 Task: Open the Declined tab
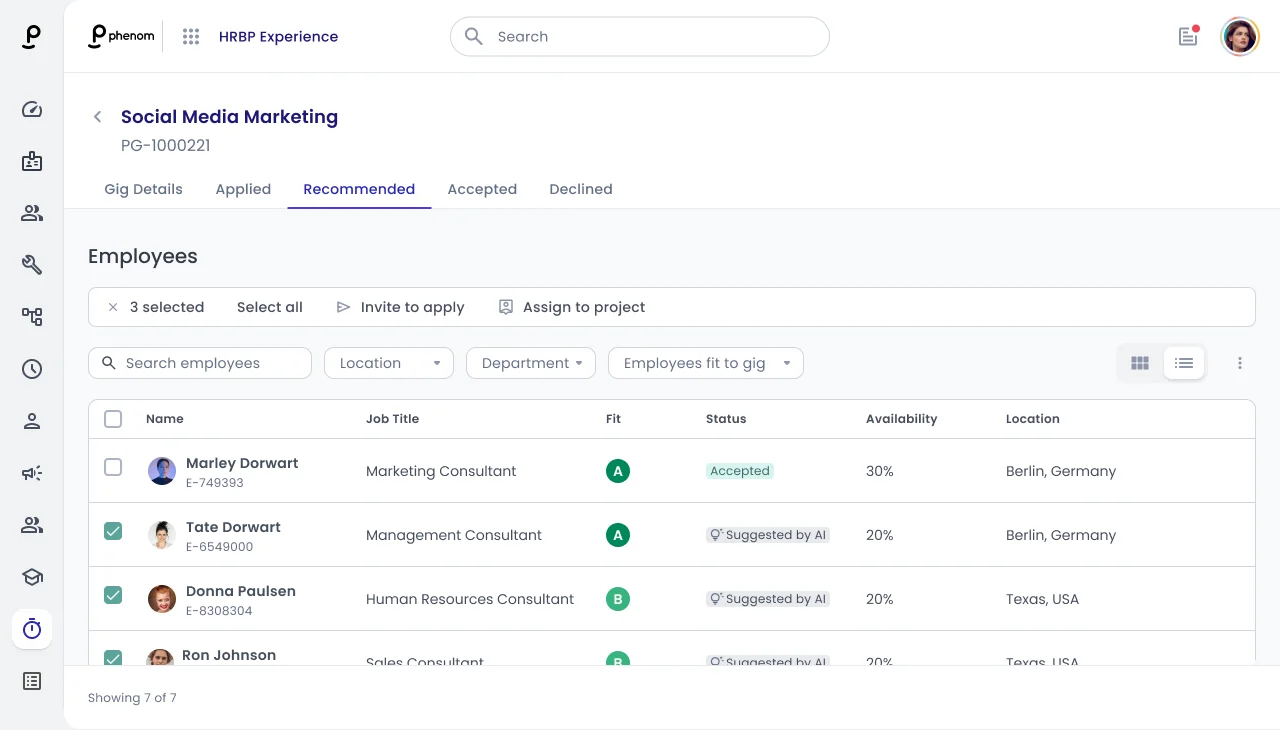coord(581,189)
